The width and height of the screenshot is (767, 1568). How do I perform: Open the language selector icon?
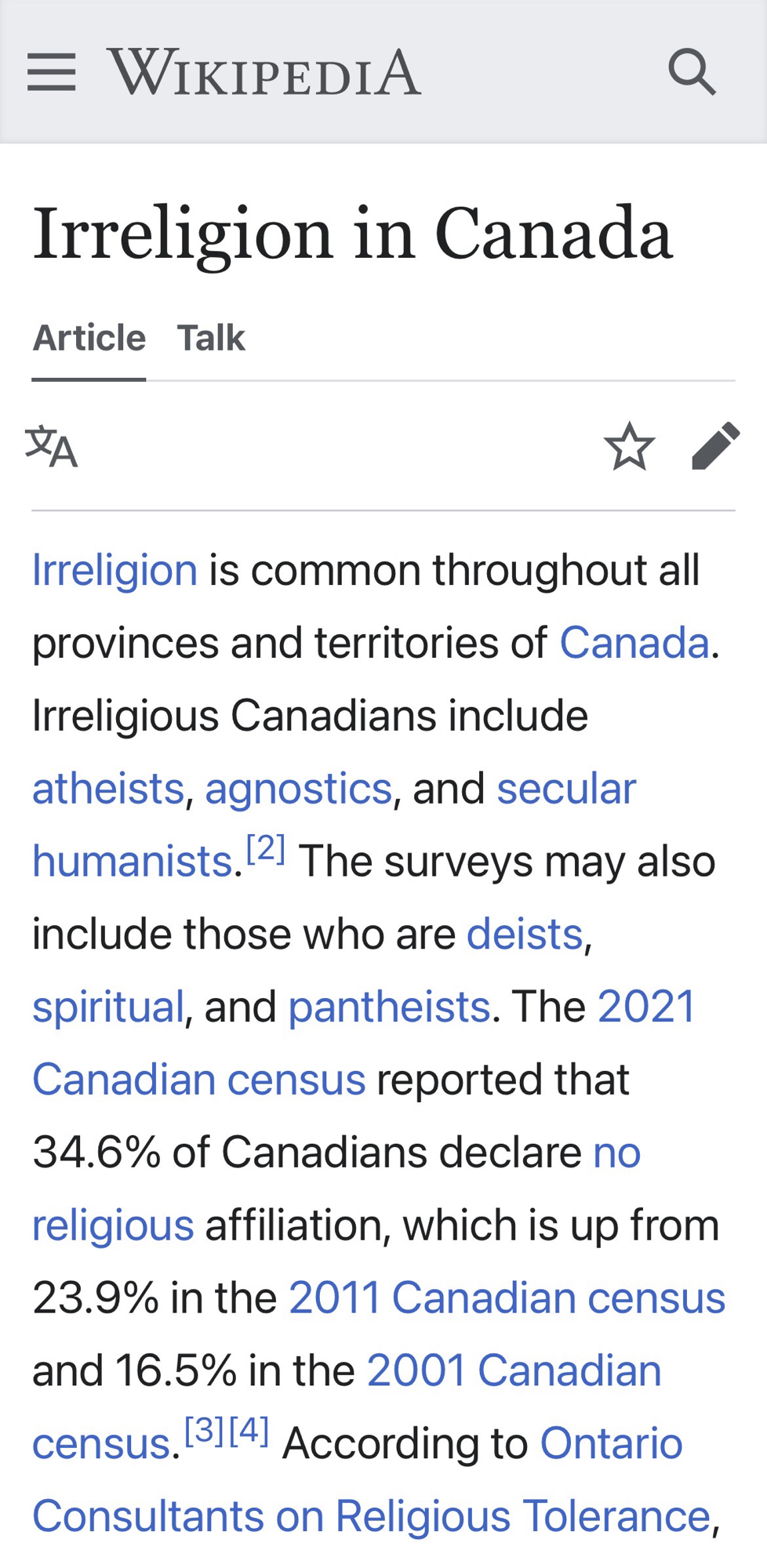coord(52,446)
